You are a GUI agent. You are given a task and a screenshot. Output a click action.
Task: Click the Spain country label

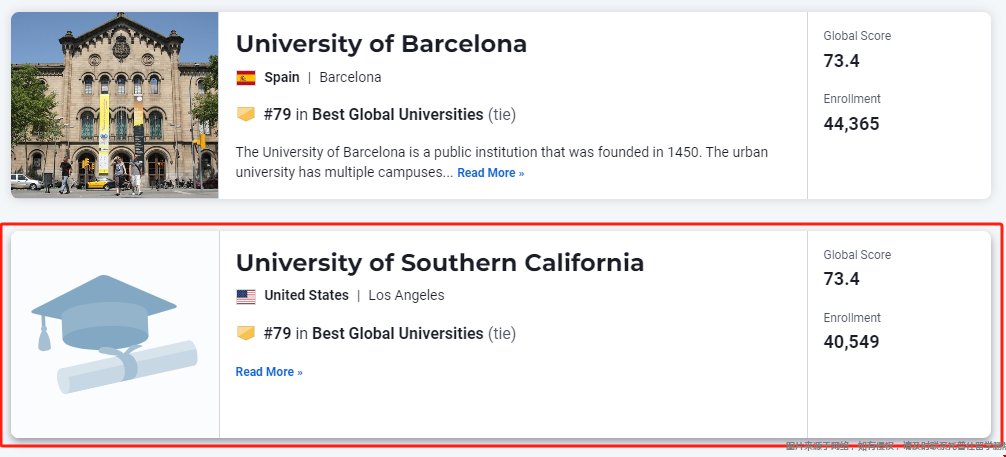pyautogui.click(x=282, y=77)
